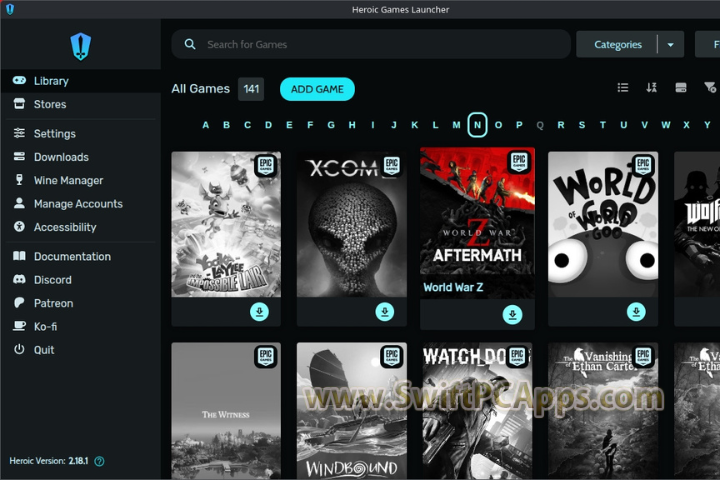Image resolution: width=720 pixels, height=480 pixels.
Task: Open the Stores section
Action: click(80, 104)
